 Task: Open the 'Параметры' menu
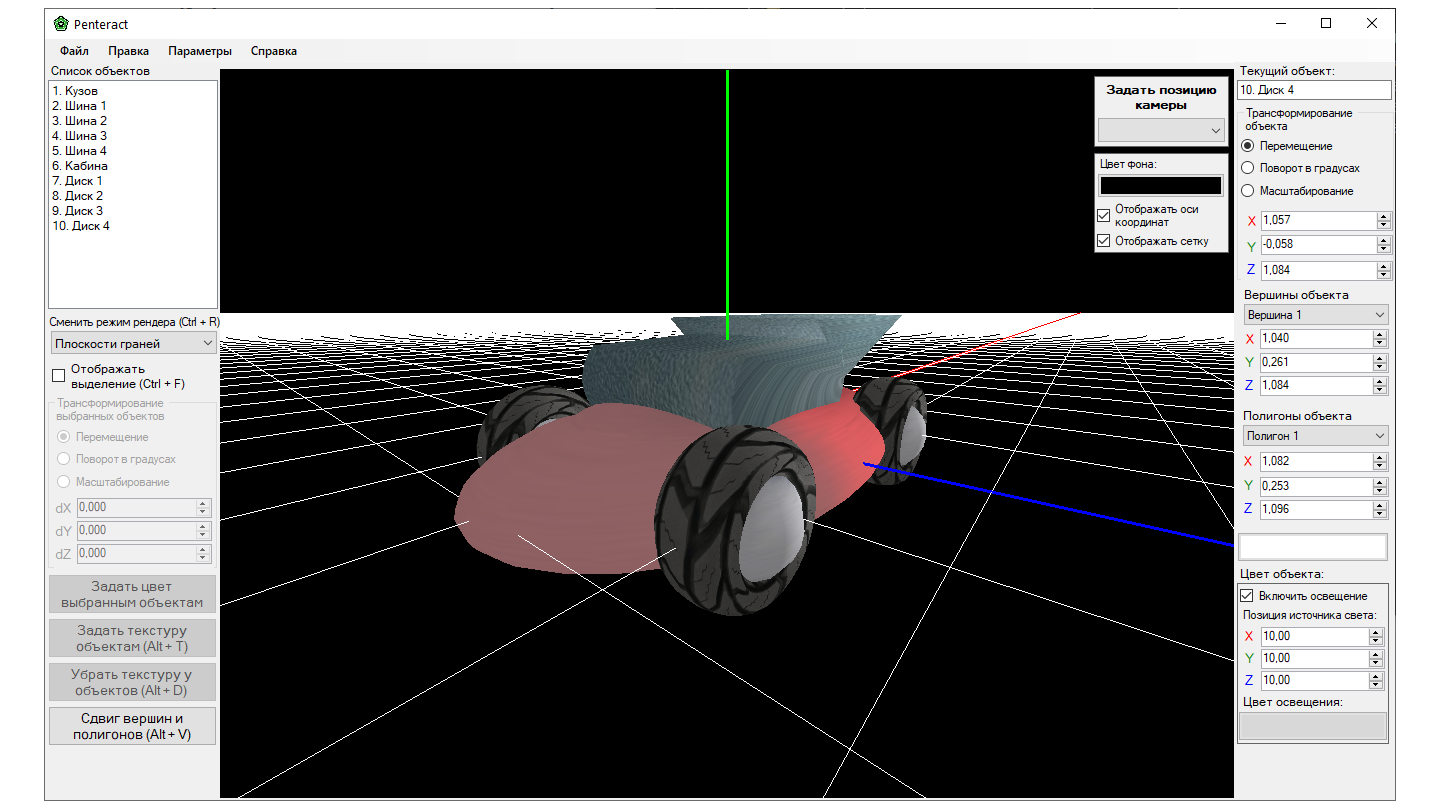200,51
